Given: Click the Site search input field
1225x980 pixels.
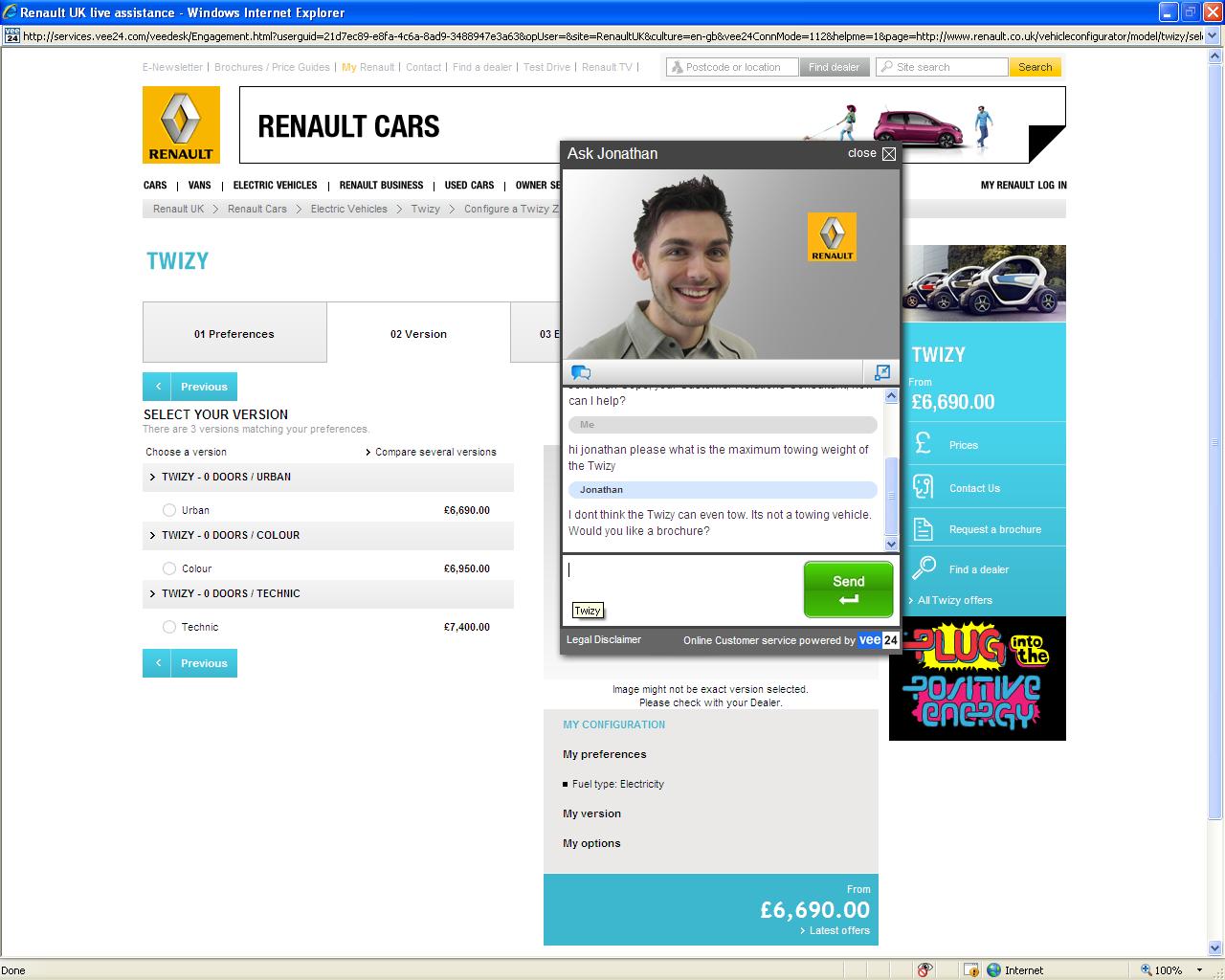Looking at the screenshot, I should tap(942, 67).
